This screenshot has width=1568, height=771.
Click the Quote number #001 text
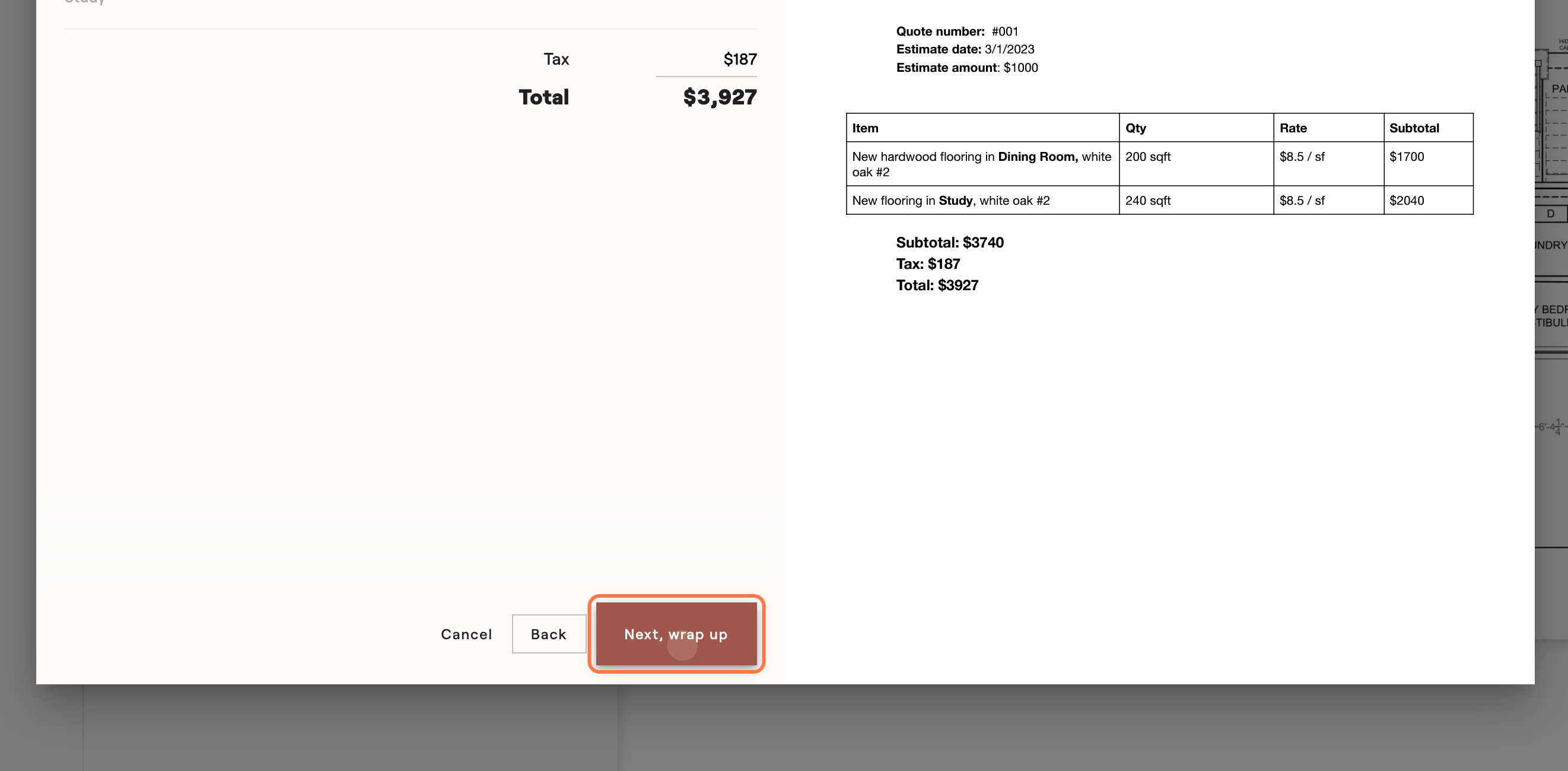pos(957,31)
